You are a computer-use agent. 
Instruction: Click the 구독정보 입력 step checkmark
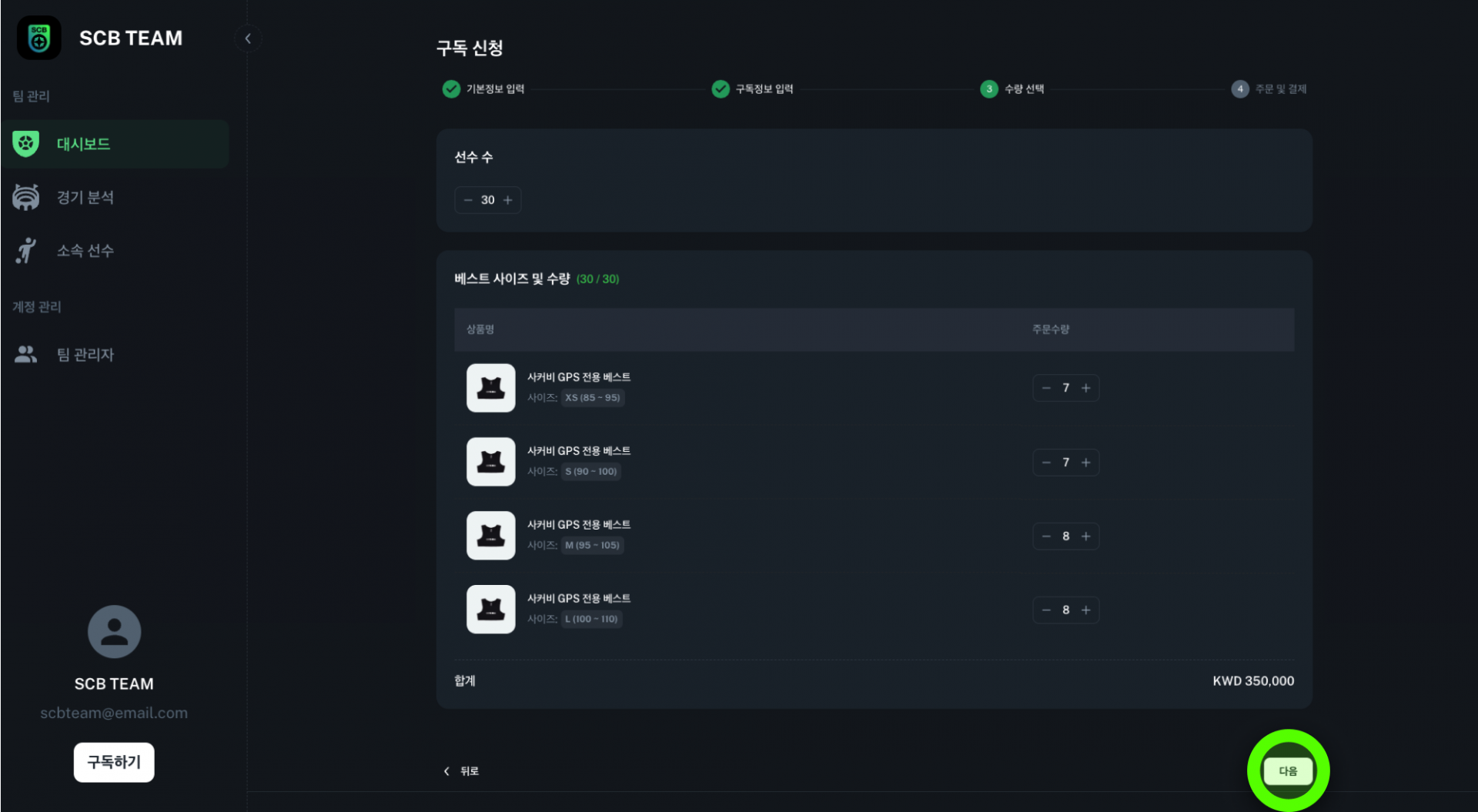pos(721,89)
